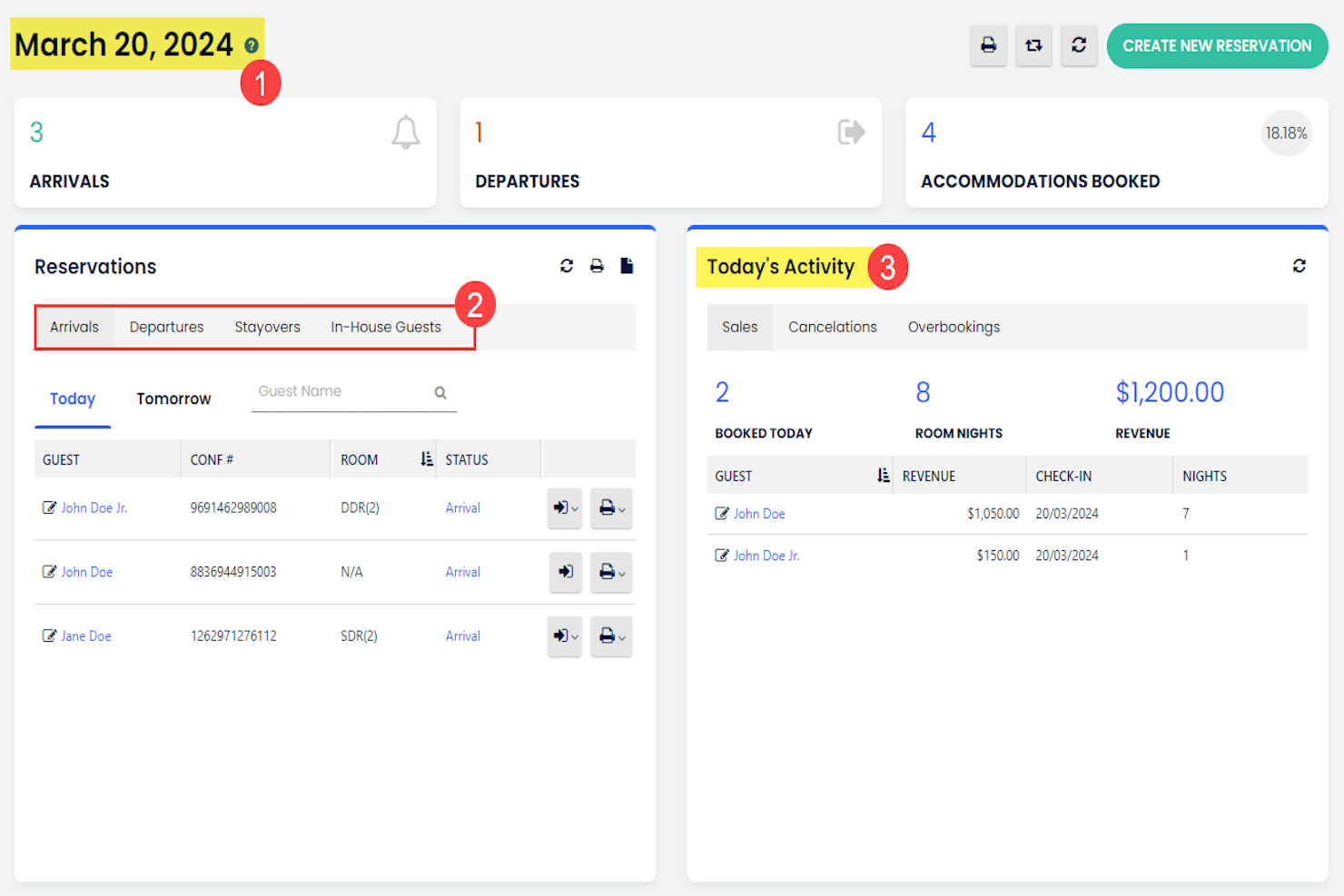Select the In-House Guests tab
Screen dimensions: 1344x896
click(385, 327)
